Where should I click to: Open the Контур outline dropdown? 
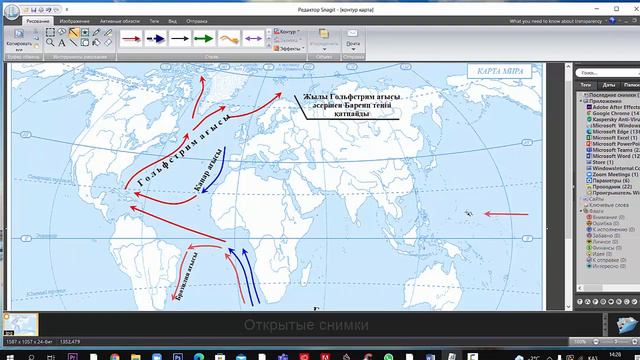coord(287,31)
